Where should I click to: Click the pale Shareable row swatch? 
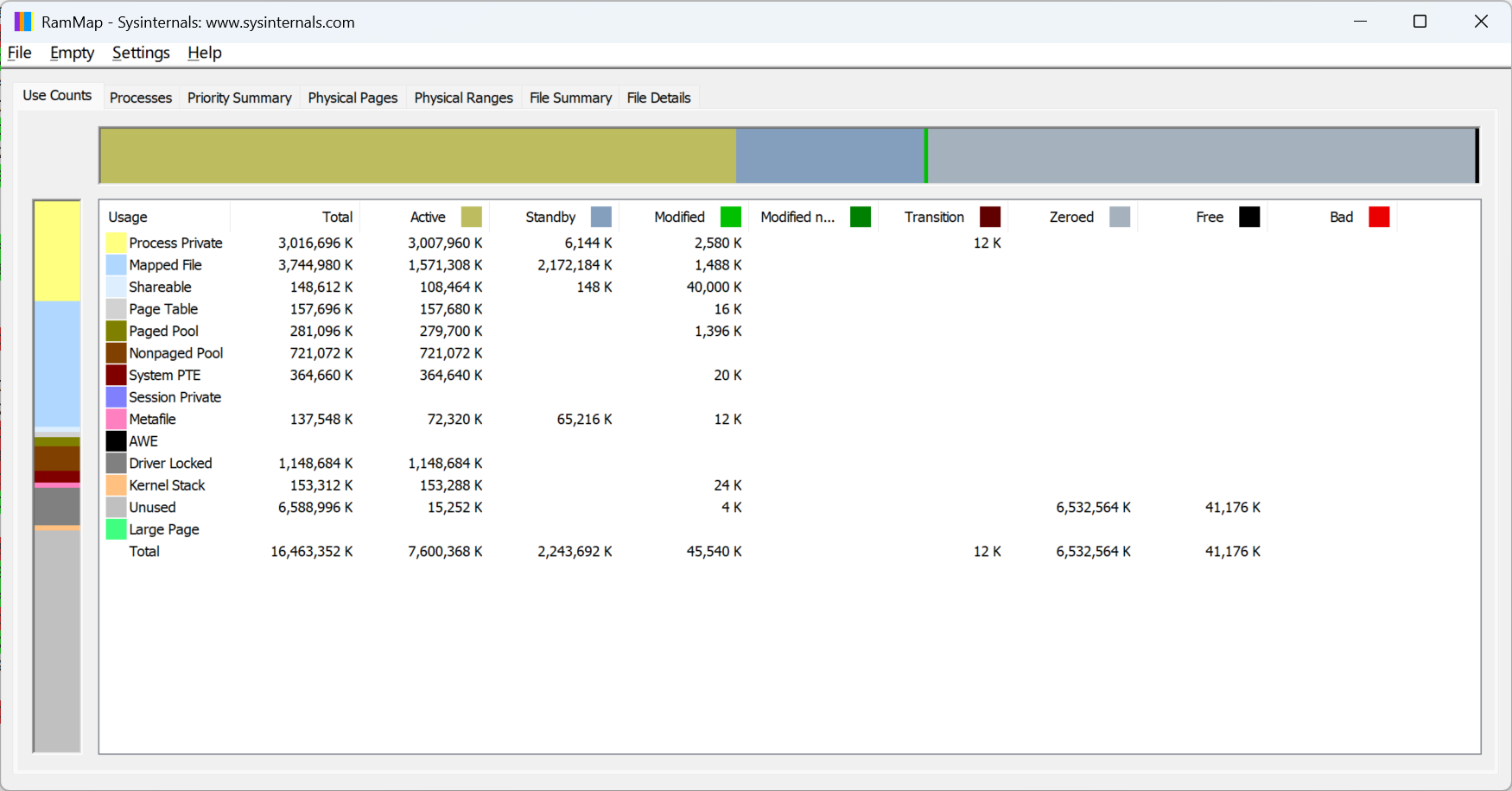(x=117, y=287)
